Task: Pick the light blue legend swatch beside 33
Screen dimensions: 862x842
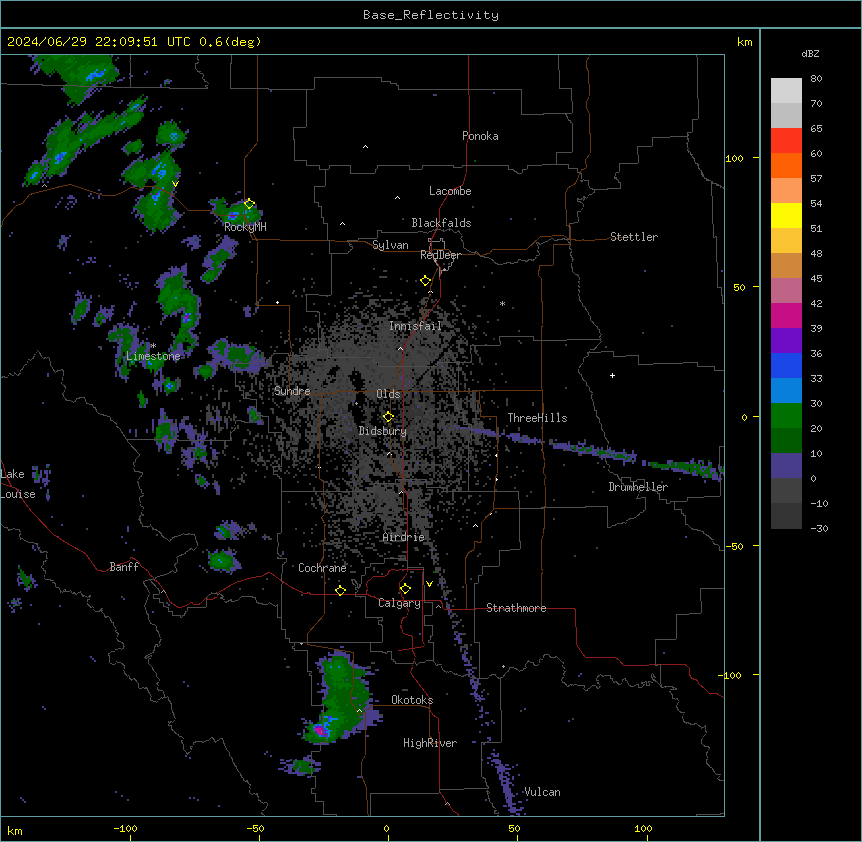Action: [786, 390]
